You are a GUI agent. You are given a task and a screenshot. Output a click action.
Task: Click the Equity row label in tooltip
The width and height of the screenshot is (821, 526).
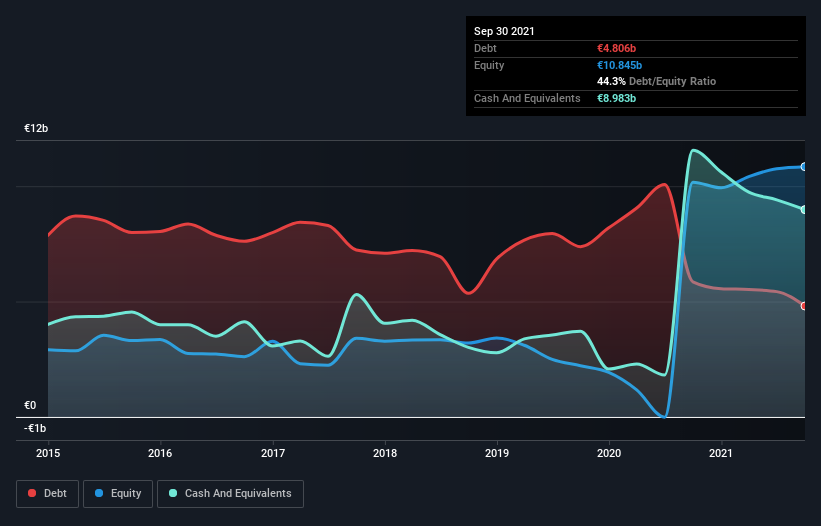[x=489, y=65]
